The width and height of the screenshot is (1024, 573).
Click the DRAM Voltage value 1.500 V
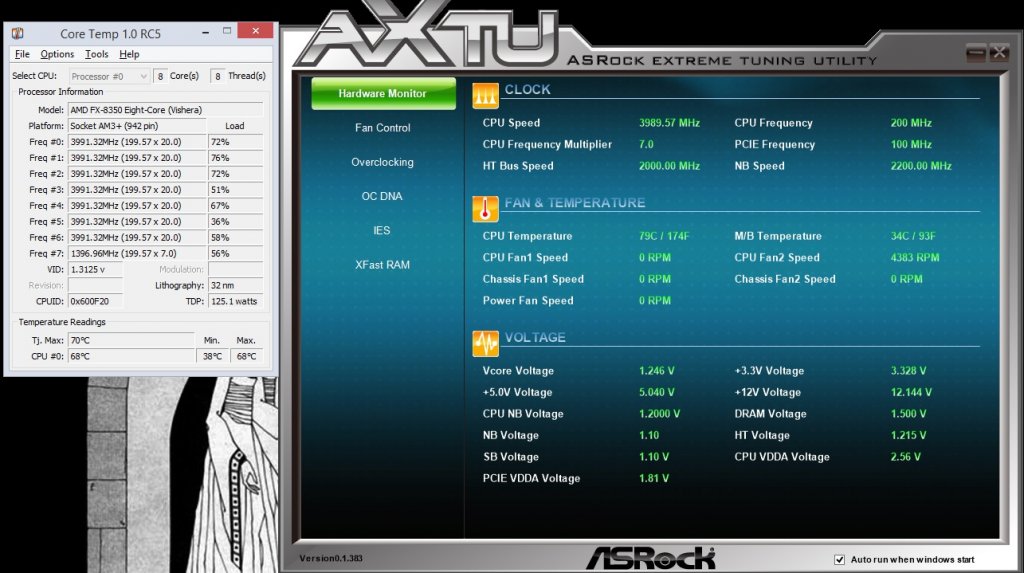[908, 414]
